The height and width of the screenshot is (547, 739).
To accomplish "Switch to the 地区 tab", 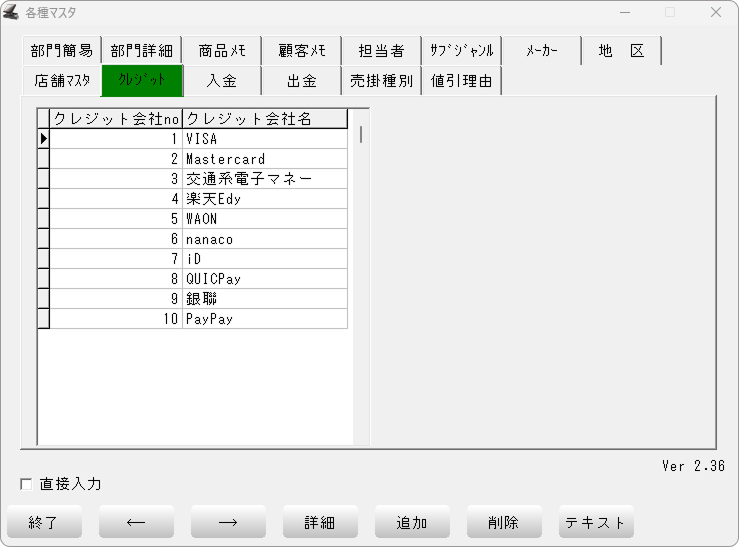I will click(x=621, y=51).
